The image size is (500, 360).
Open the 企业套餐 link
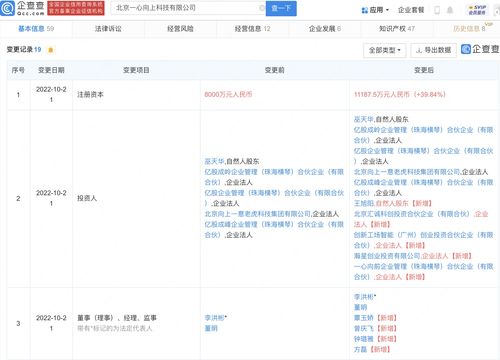411,10
